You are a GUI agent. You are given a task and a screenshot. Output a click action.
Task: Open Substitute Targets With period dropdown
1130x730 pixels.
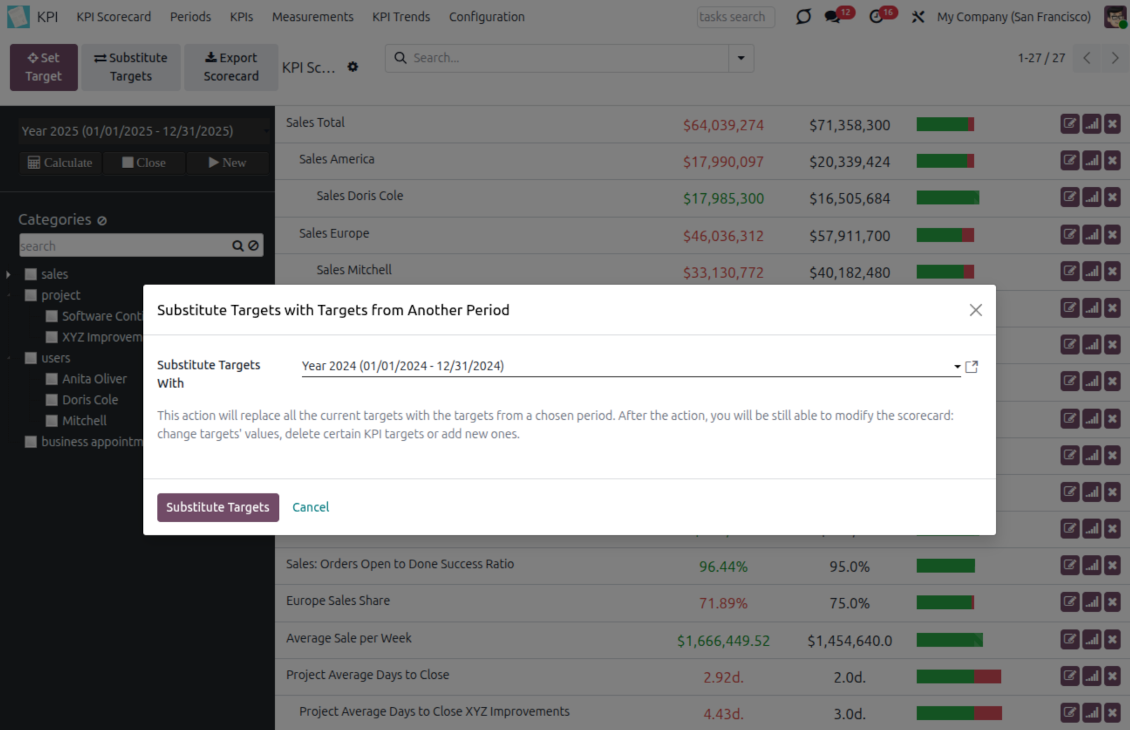[630, 366]
